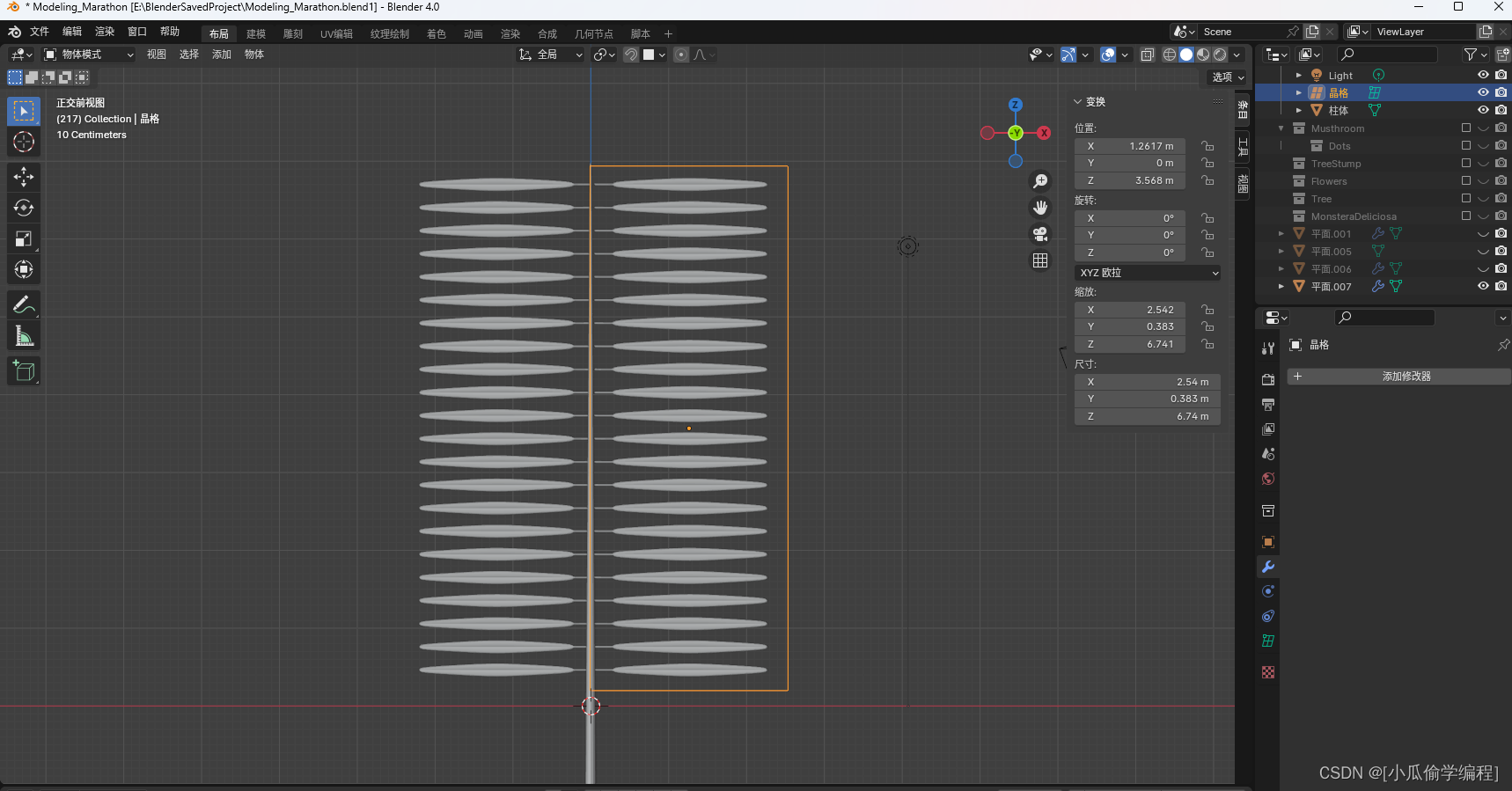Activate the 3D Cursor tool
This screenshot has height=791, width=1512.
click(24, 142)
